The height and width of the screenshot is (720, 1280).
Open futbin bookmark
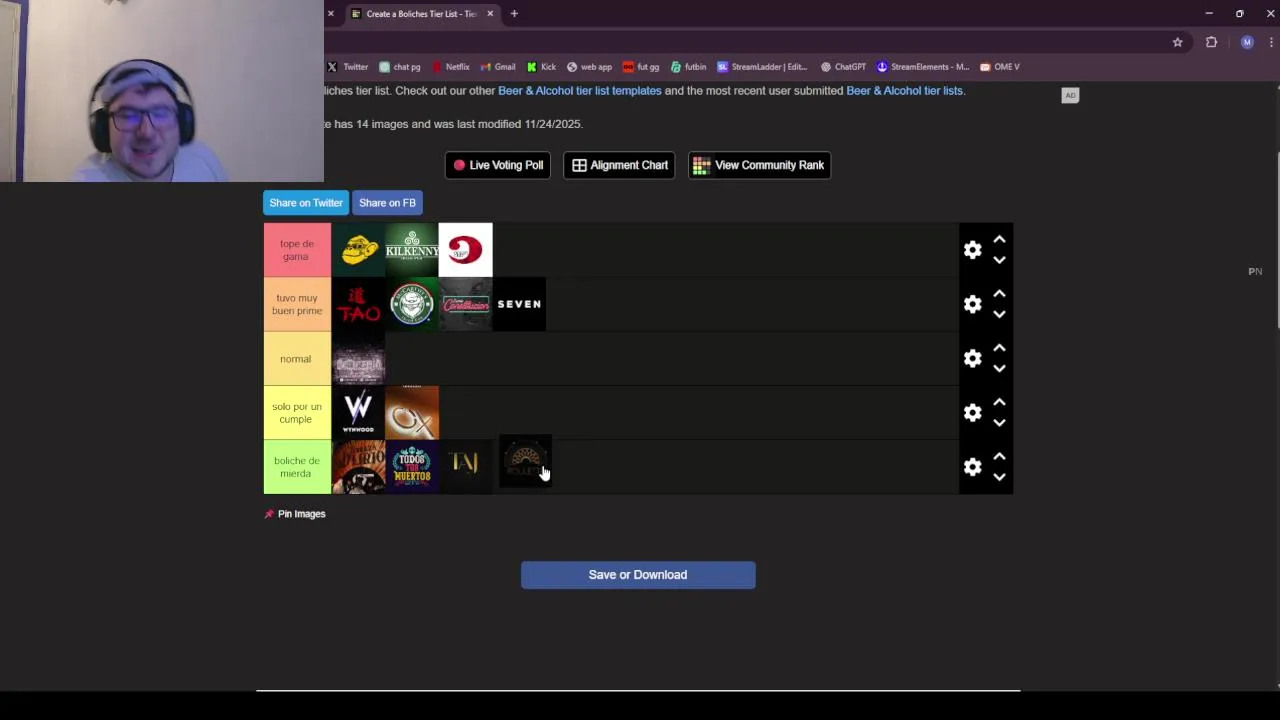688,67
